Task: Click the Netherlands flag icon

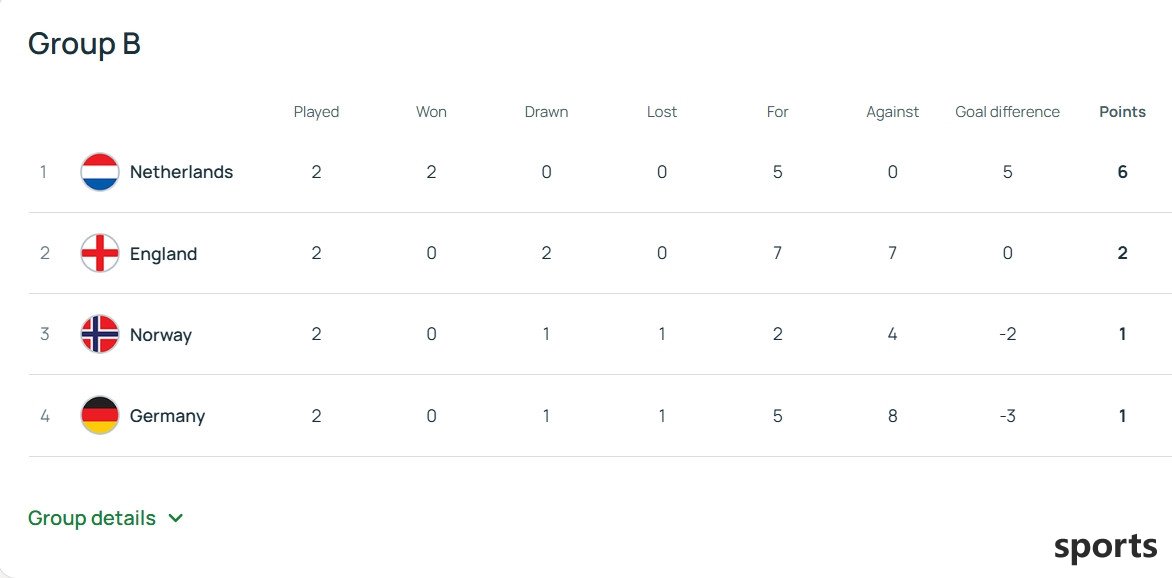Action: point(99,172)
